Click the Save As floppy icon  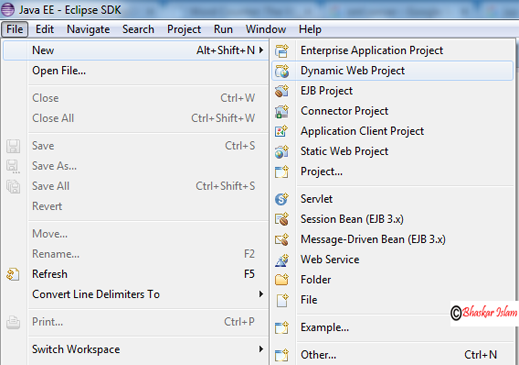coord(13,166)
